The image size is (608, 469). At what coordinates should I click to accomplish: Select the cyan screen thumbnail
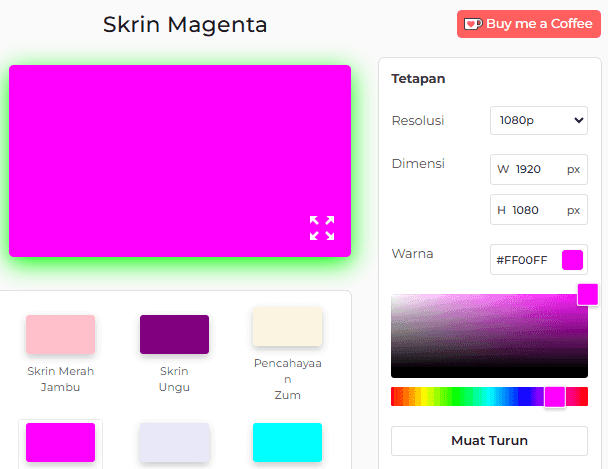(x=287, y=442)
